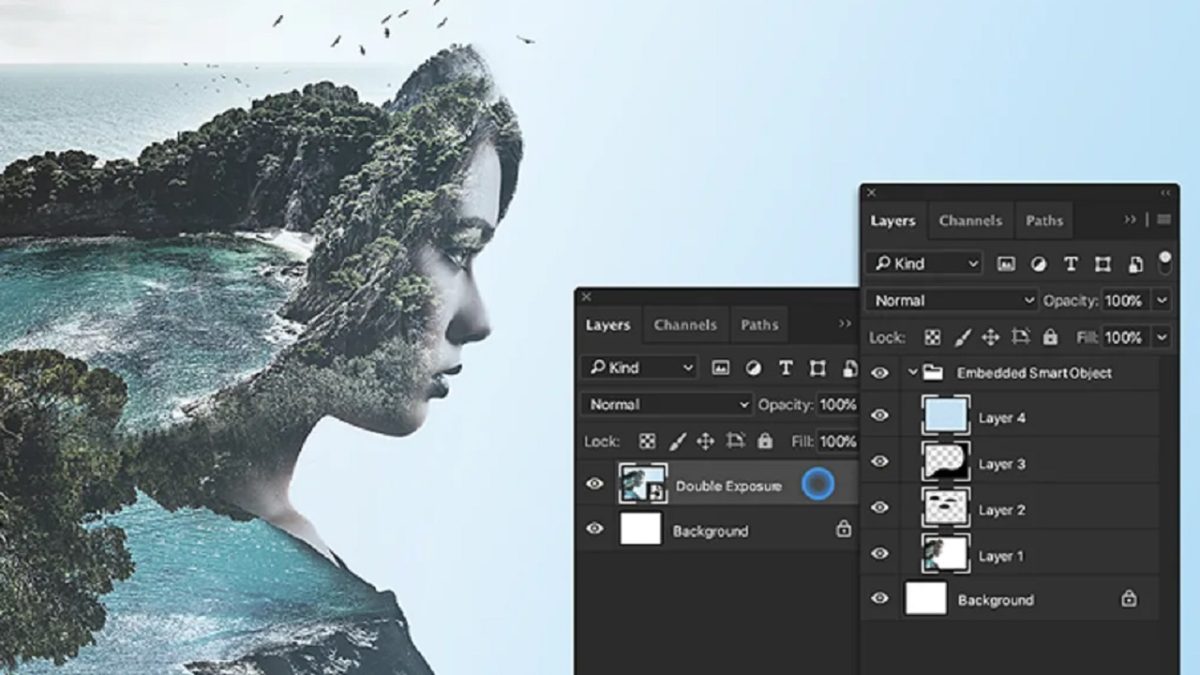Hide Layer 2 with its eye icon
1200x675 pixels.
coord(880,508)
